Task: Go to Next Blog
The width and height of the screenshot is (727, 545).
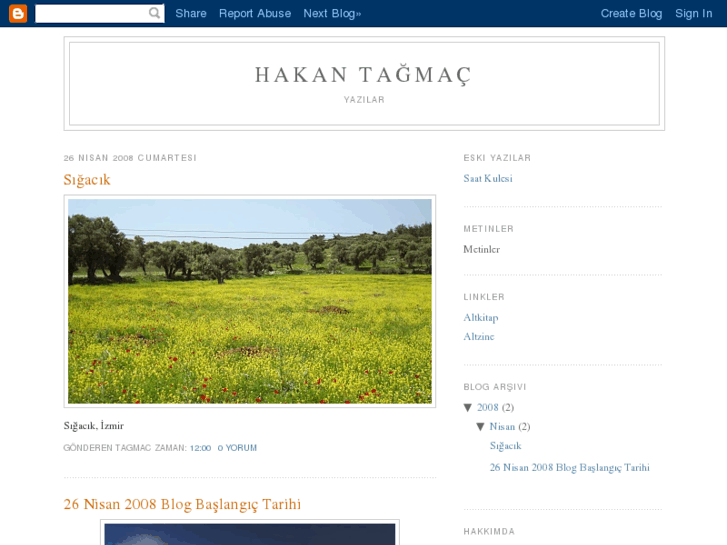Action: [332, 13]
